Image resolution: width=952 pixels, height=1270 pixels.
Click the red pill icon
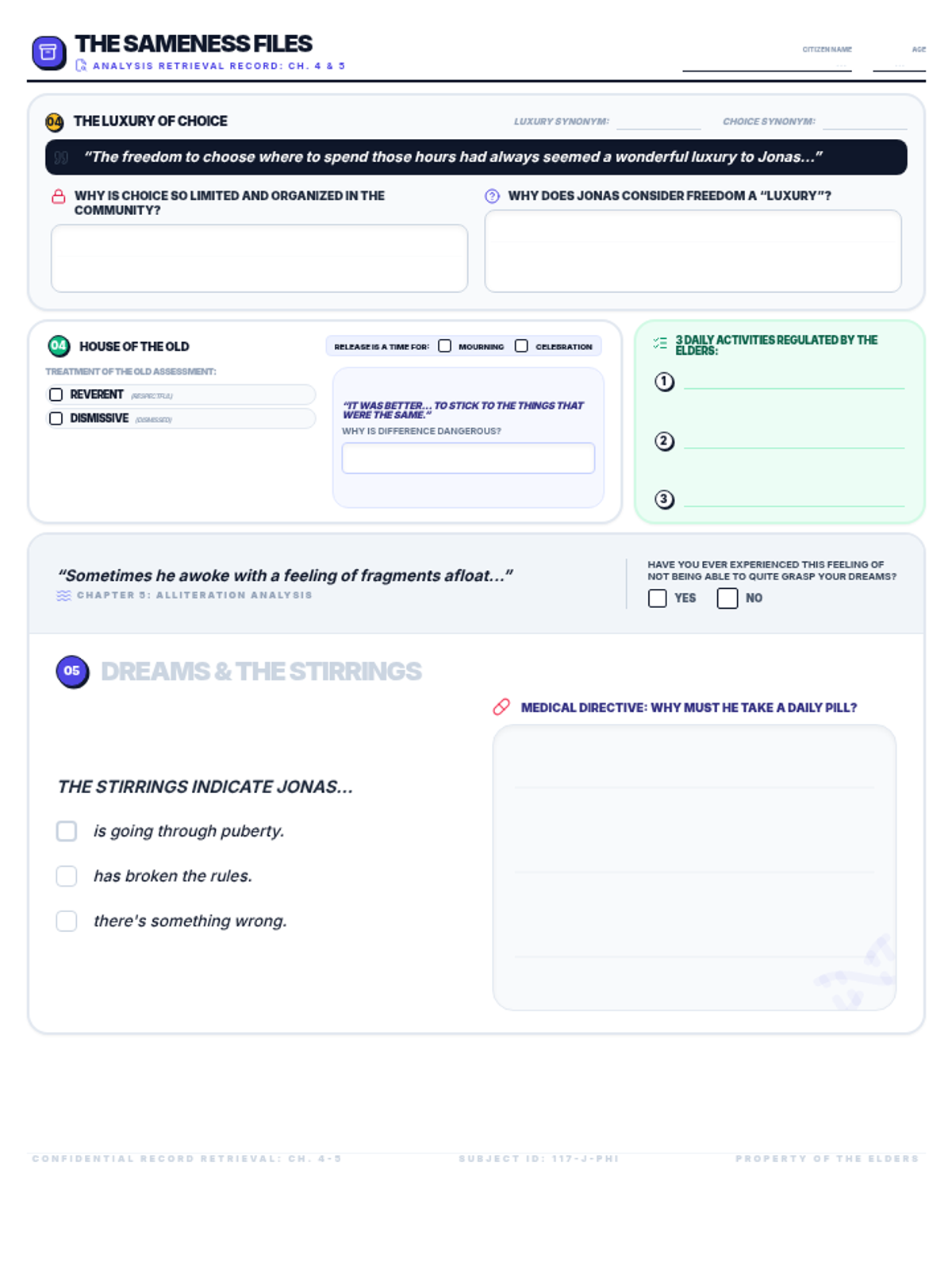point(501,707)
